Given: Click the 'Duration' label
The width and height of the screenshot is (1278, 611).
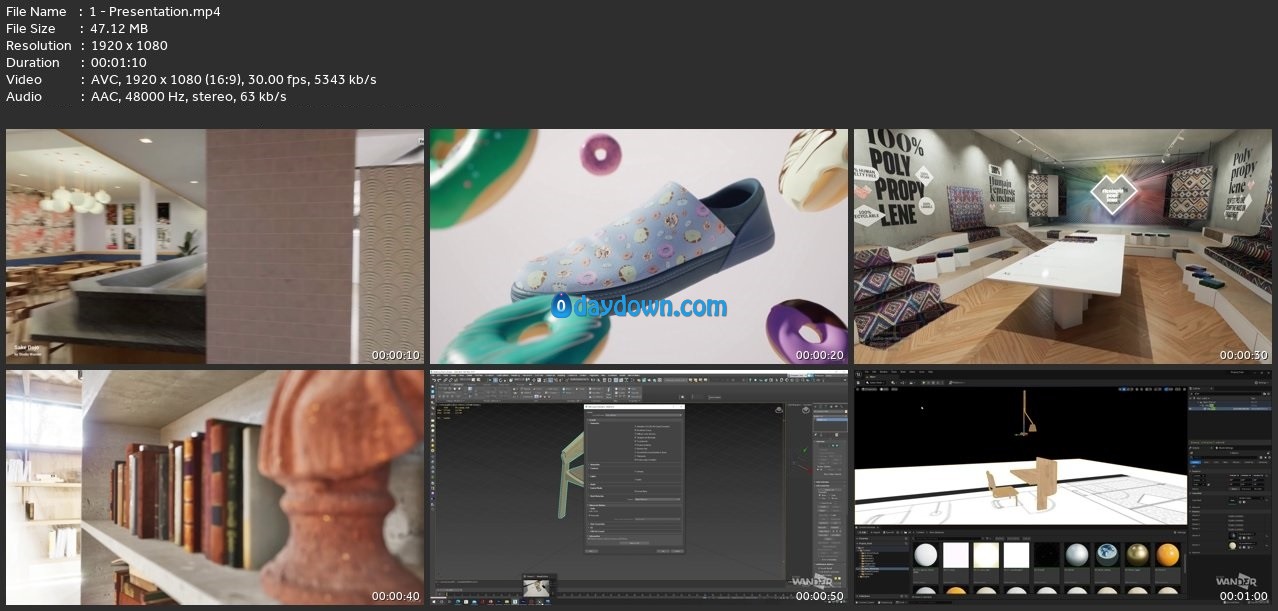Looking at the screenshot, I should (x=33, y=63).
